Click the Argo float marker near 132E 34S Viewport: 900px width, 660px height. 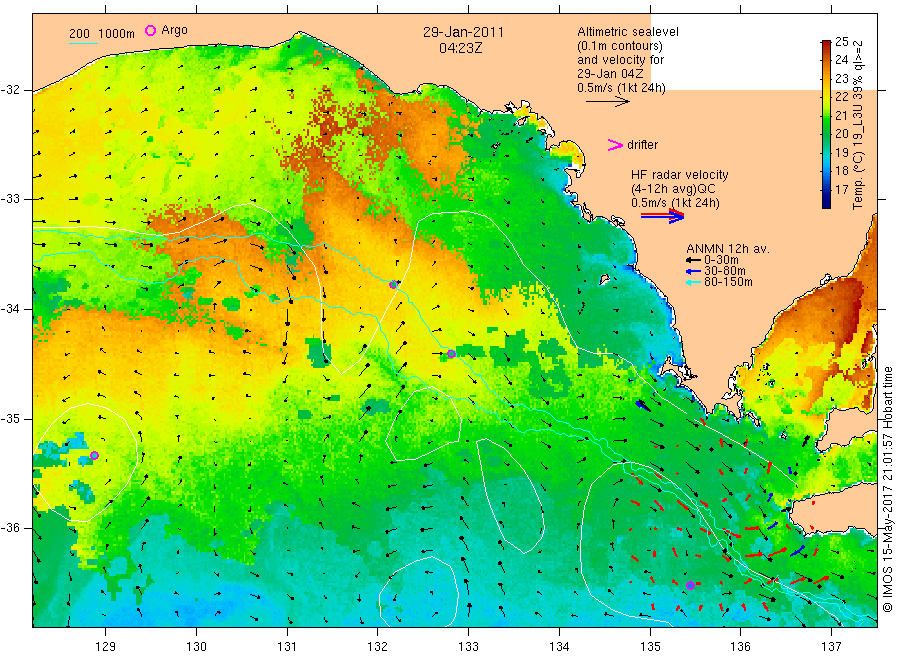pyautogui.click(x=393, y=284)
